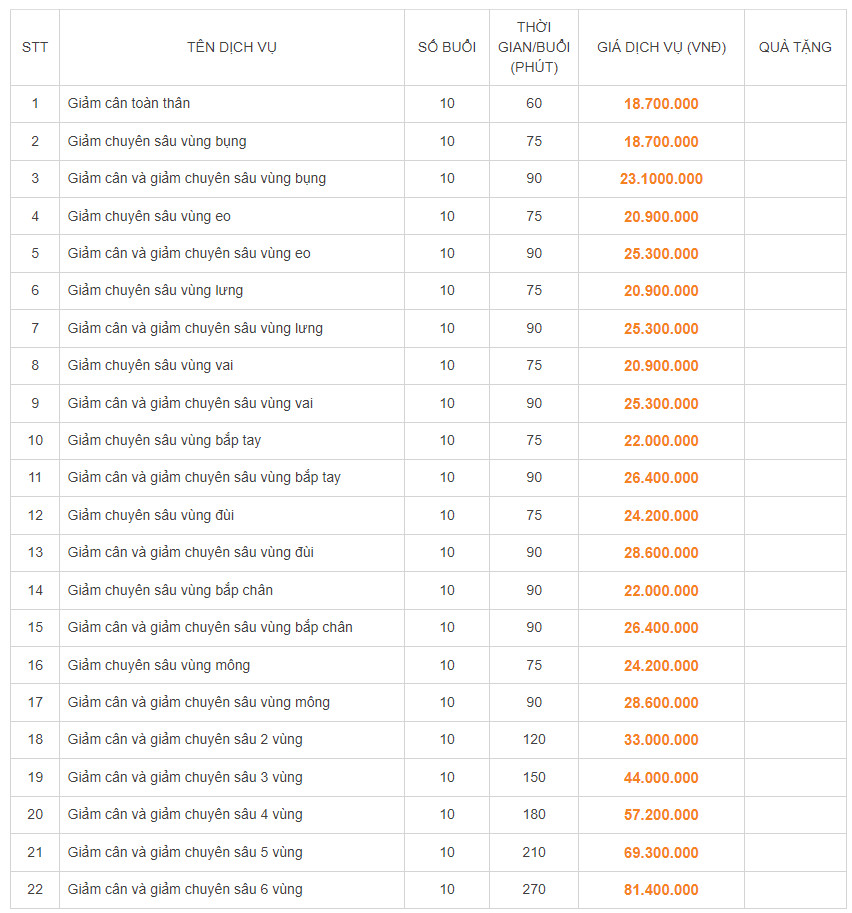Click the price 33.000.000 for 2 vùng
852x913 pixels.
661,739
